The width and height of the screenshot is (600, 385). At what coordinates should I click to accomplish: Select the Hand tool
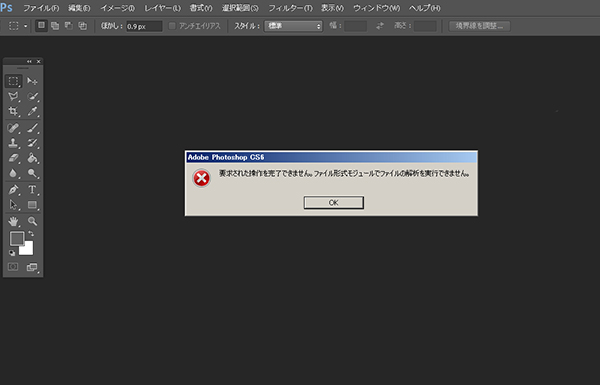pos(13,221)
